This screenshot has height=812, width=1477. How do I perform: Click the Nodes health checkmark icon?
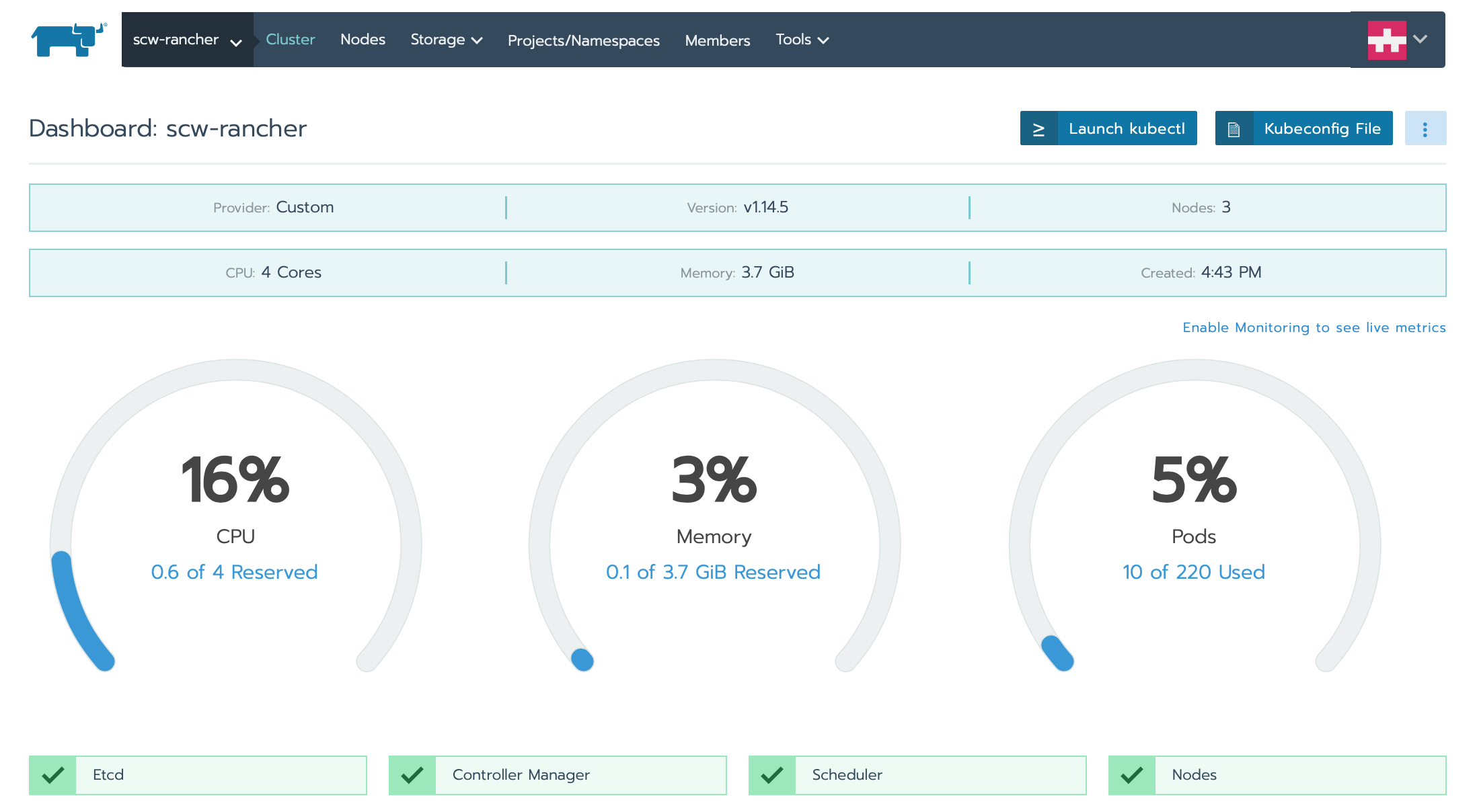coord(1132,775)
